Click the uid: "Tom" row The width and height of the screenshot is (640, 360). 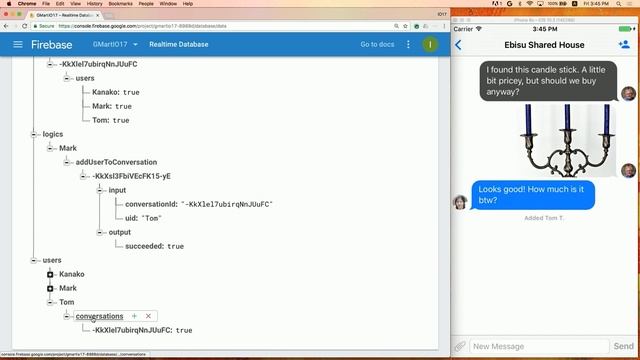point(143,218)
